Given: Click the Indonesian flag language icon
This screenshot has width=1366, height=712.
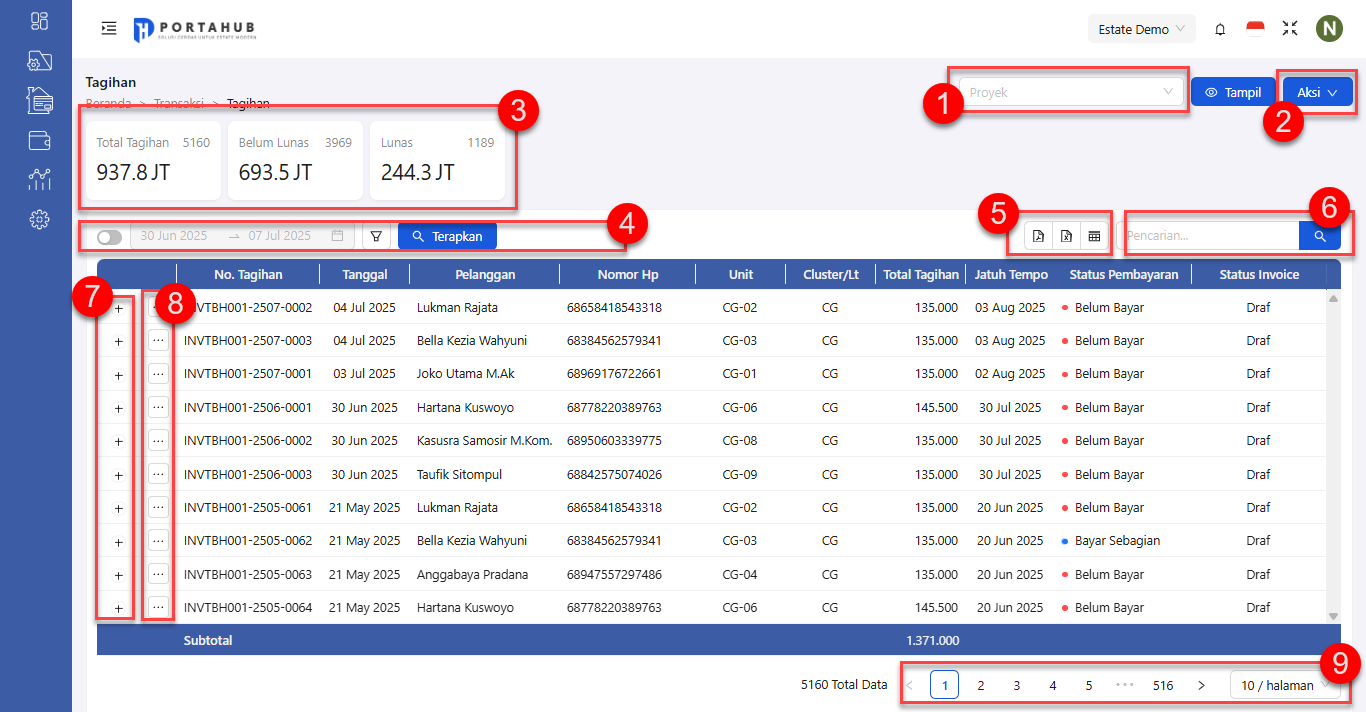Looking at the screenshot, I should (x=1255, y=29).
